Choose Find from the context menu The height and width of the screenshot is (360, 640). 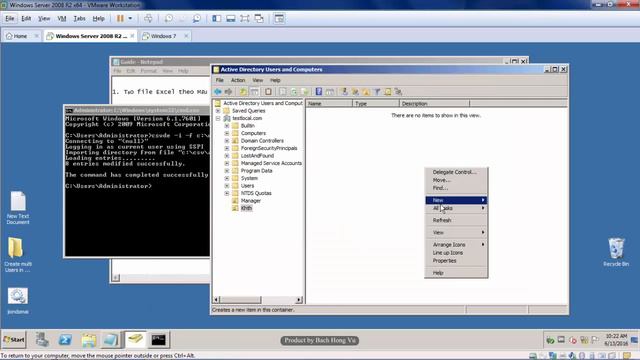click(456, 188)
